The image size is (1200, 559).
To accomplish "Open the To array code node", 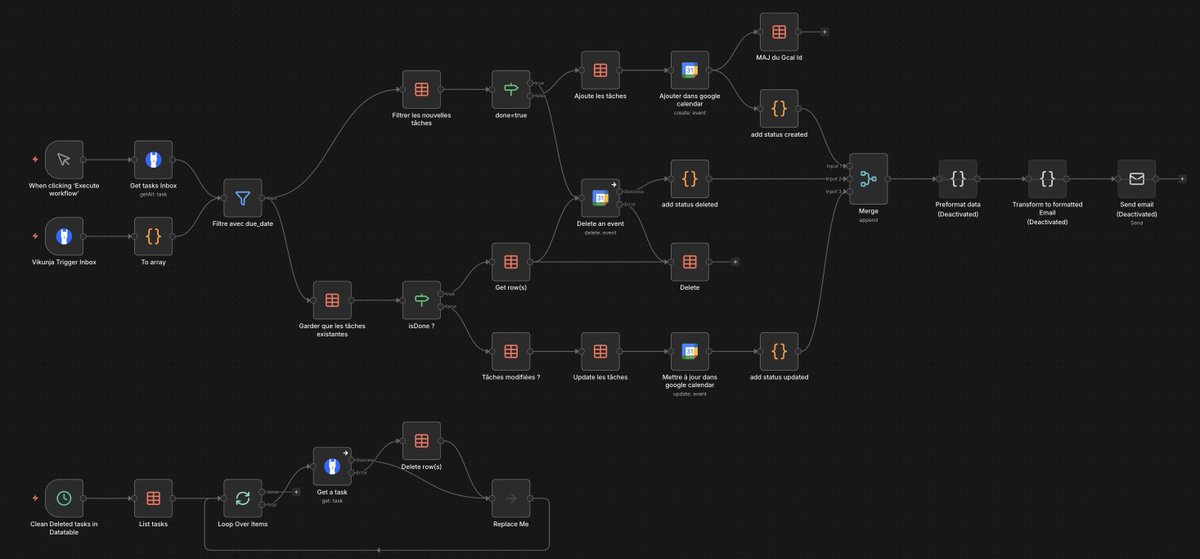I will tap(153, 236).
